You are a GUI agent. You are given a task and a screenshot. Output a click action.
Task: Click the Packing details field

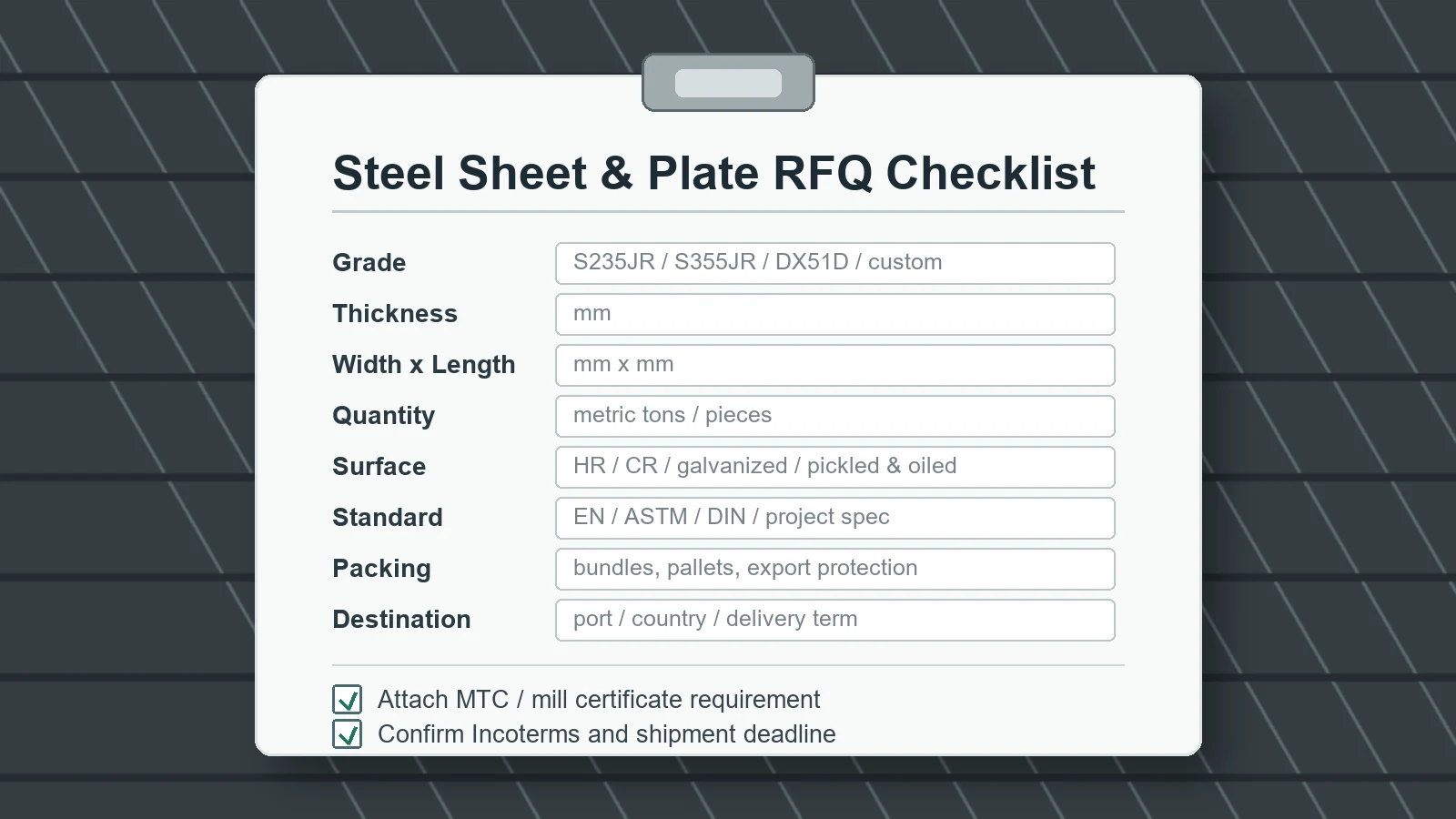(x=835, y=569)
